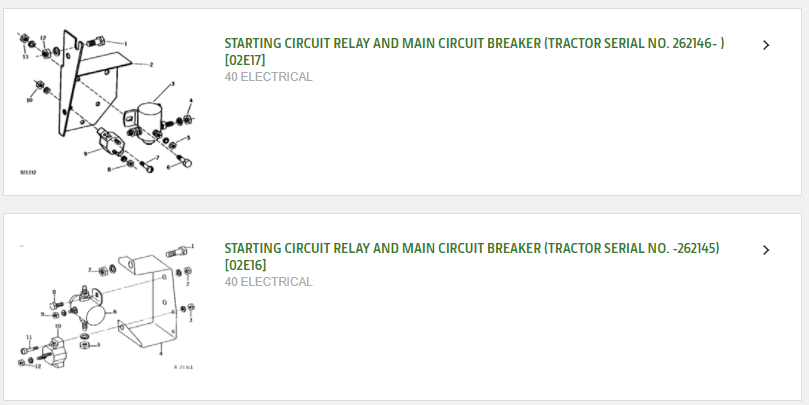Click the nut labeled 11 in top diagram
The height and width of the screenshot is (405, 809).
coord(24,38)
